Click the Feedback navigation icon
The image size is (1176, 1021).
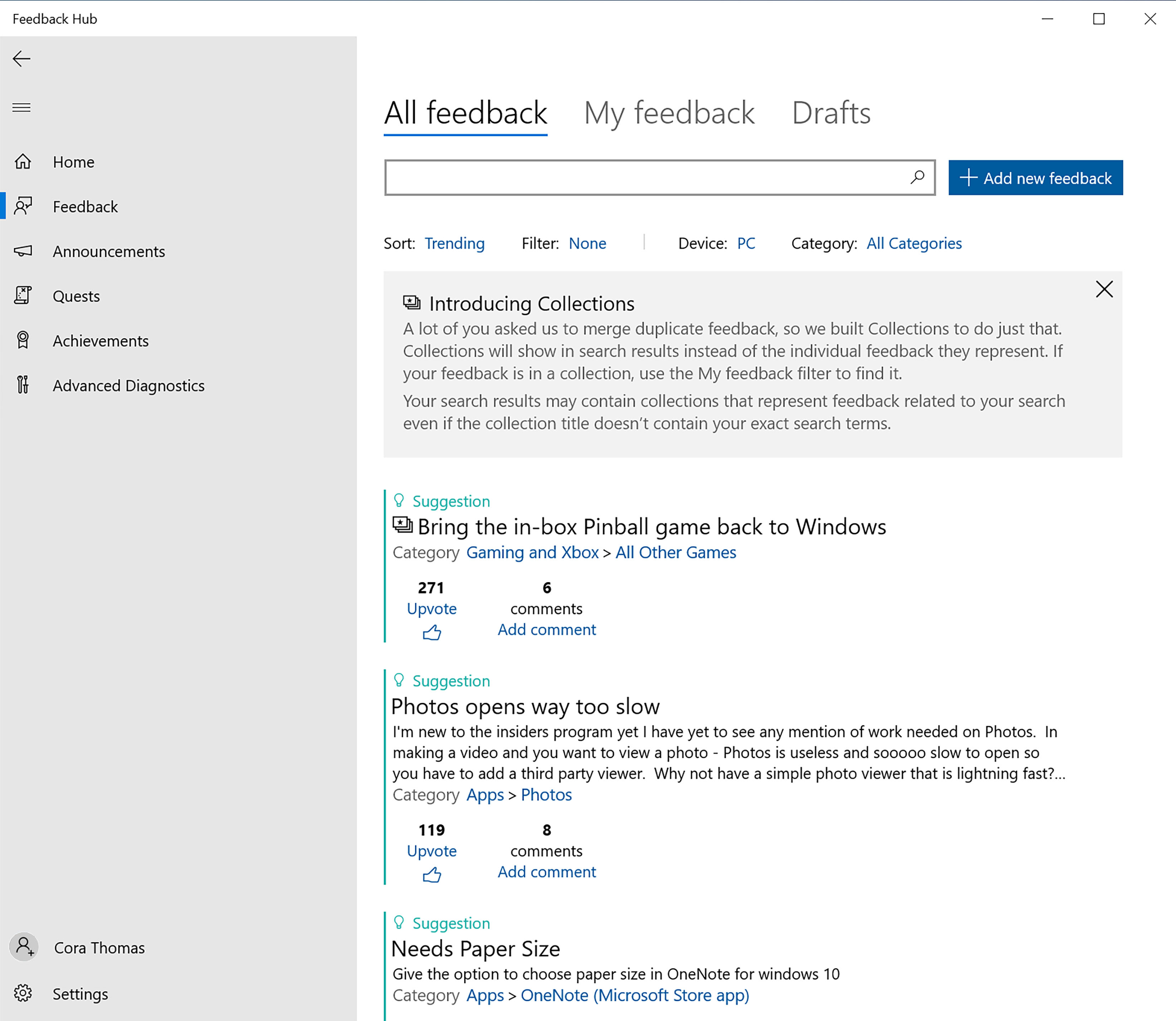25,206
